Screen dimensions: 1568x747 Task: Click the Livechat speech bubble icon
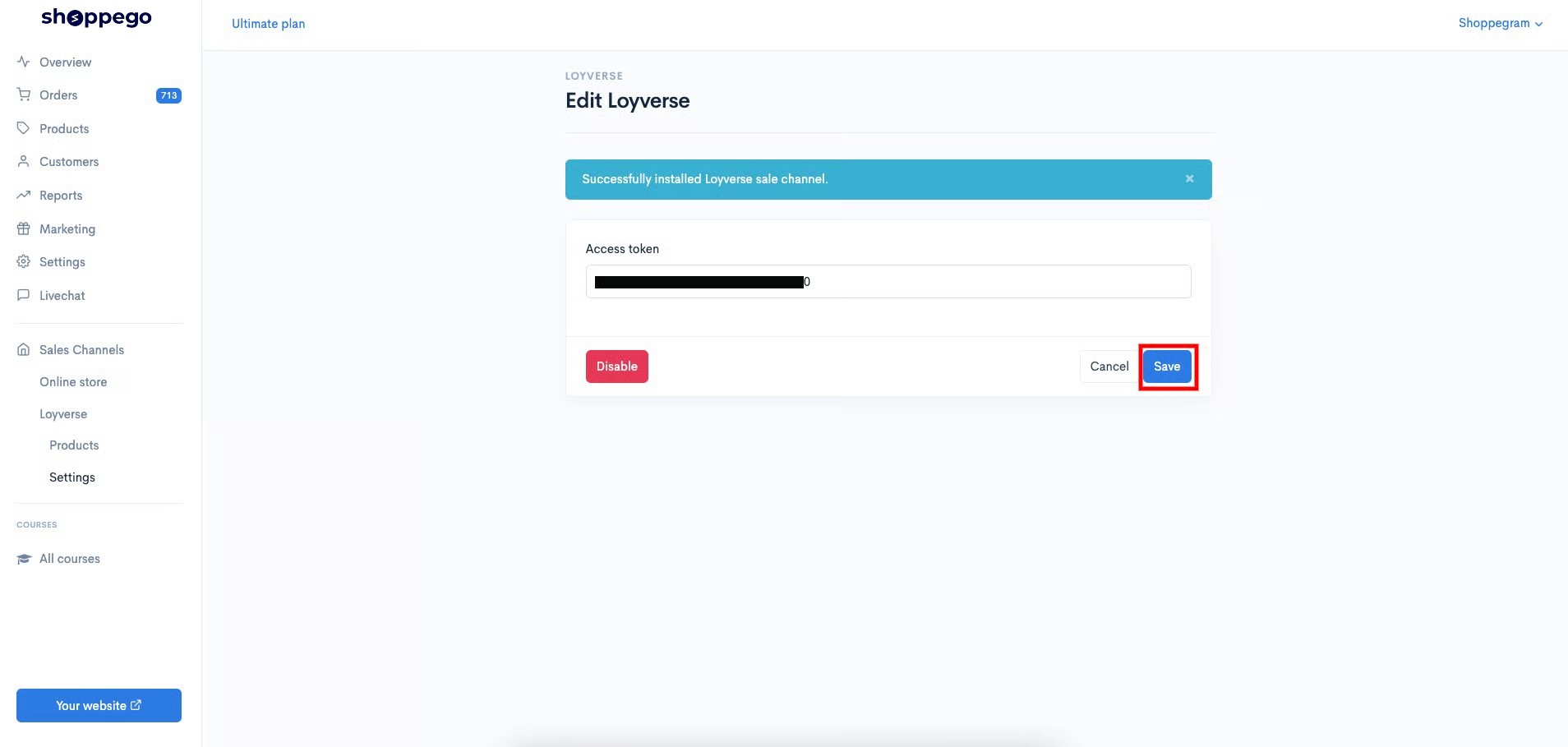click(x=23, y=295)
